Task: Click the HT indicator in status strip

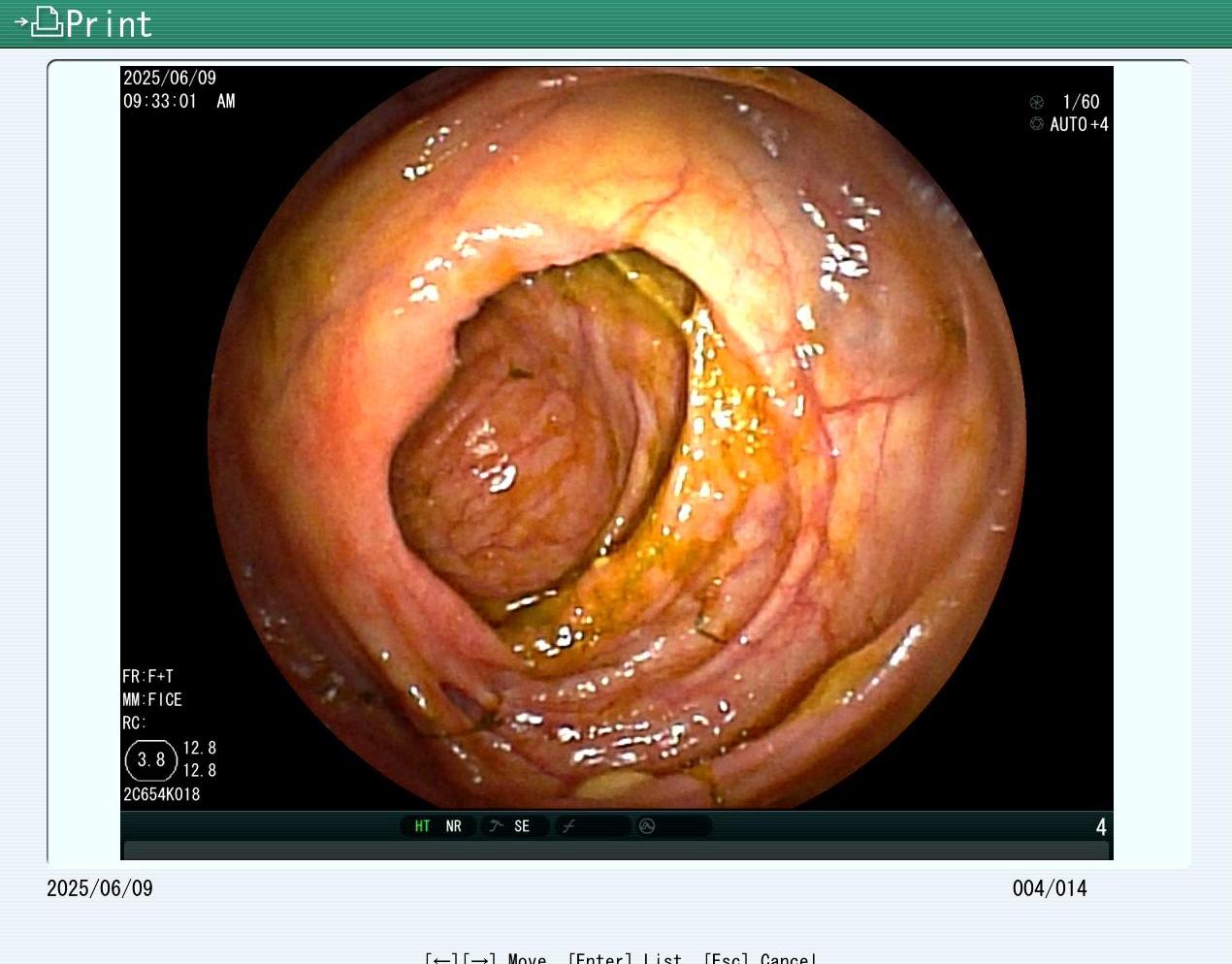Action: pos(422,826)
